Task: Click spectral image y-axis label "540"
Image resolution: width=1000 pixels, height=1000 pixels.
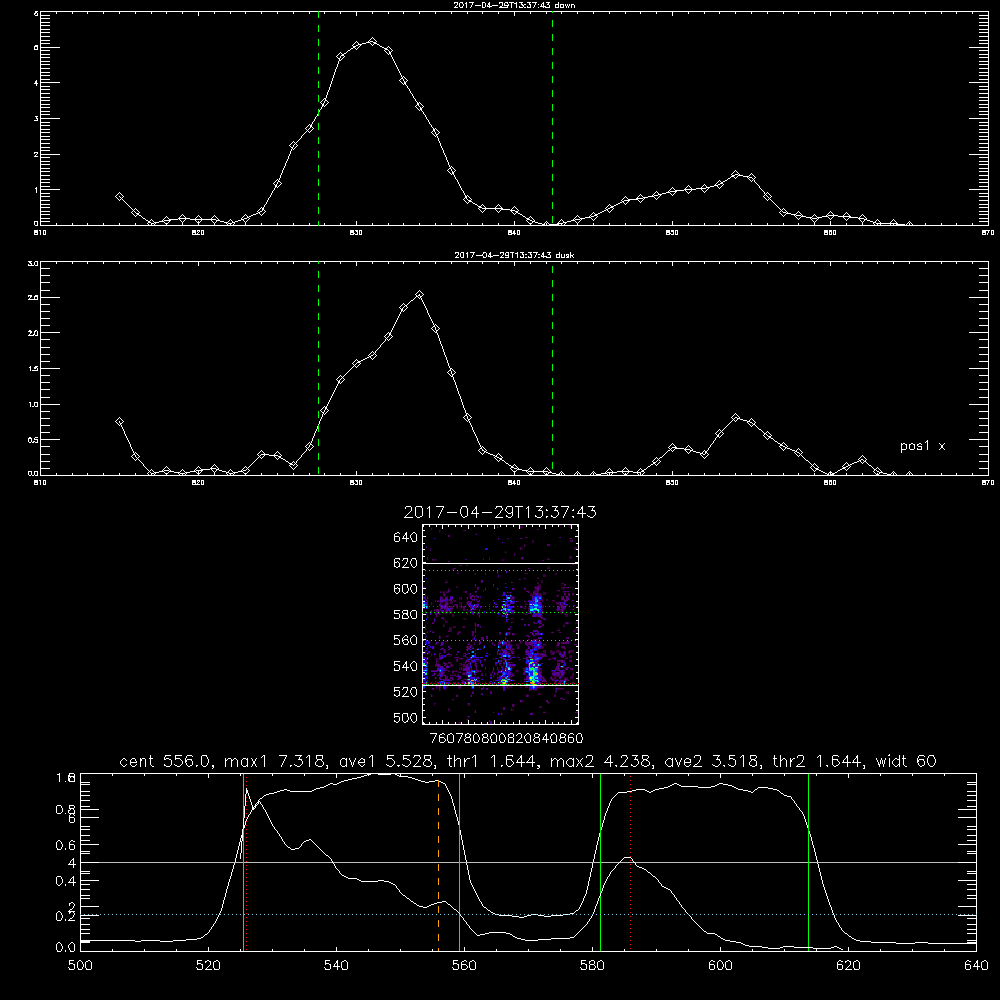Action: click(x=406, y=666)
